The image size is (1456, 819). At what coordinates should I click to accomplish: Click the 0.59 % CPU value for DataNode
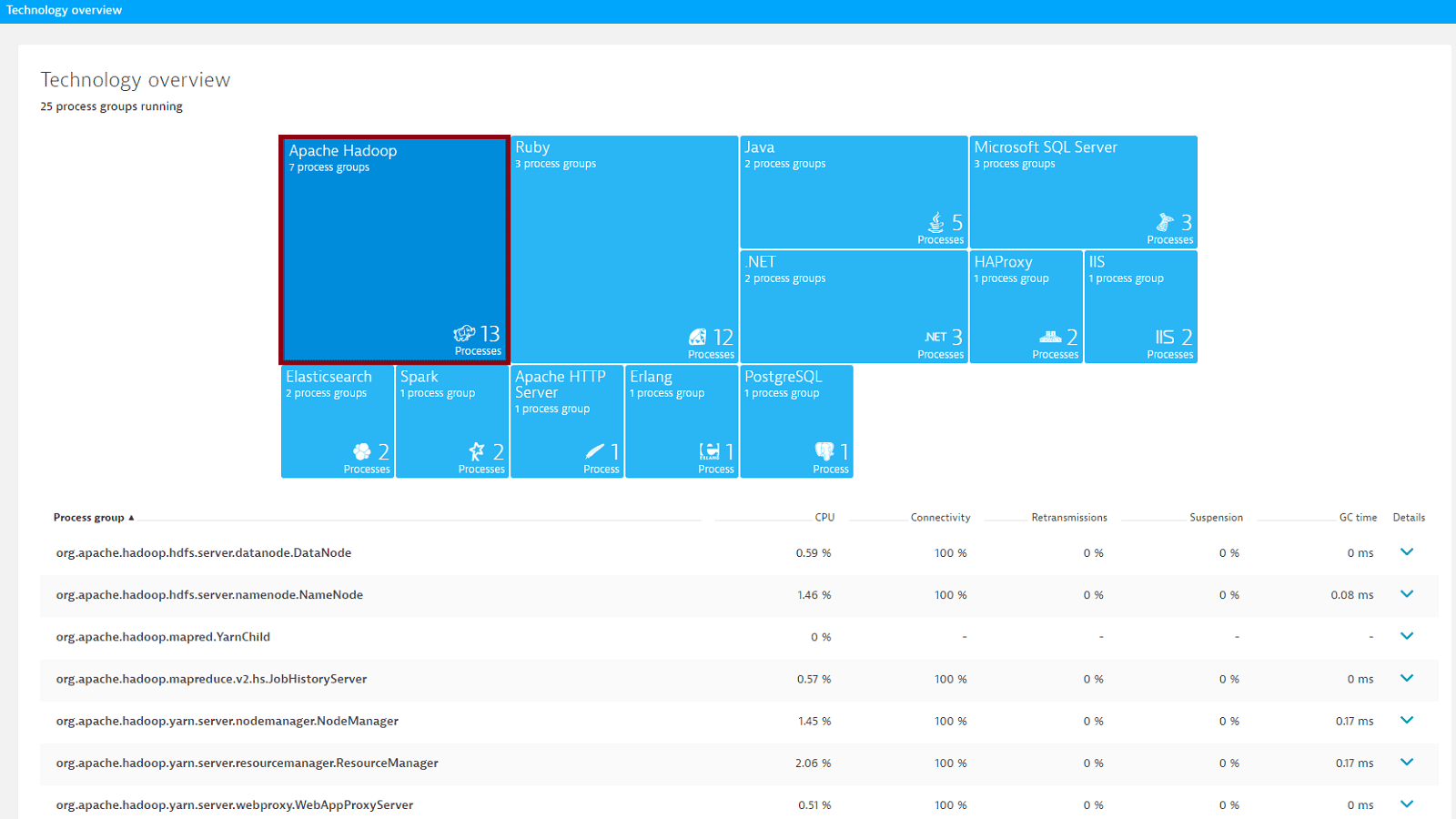tap(814, 553)
